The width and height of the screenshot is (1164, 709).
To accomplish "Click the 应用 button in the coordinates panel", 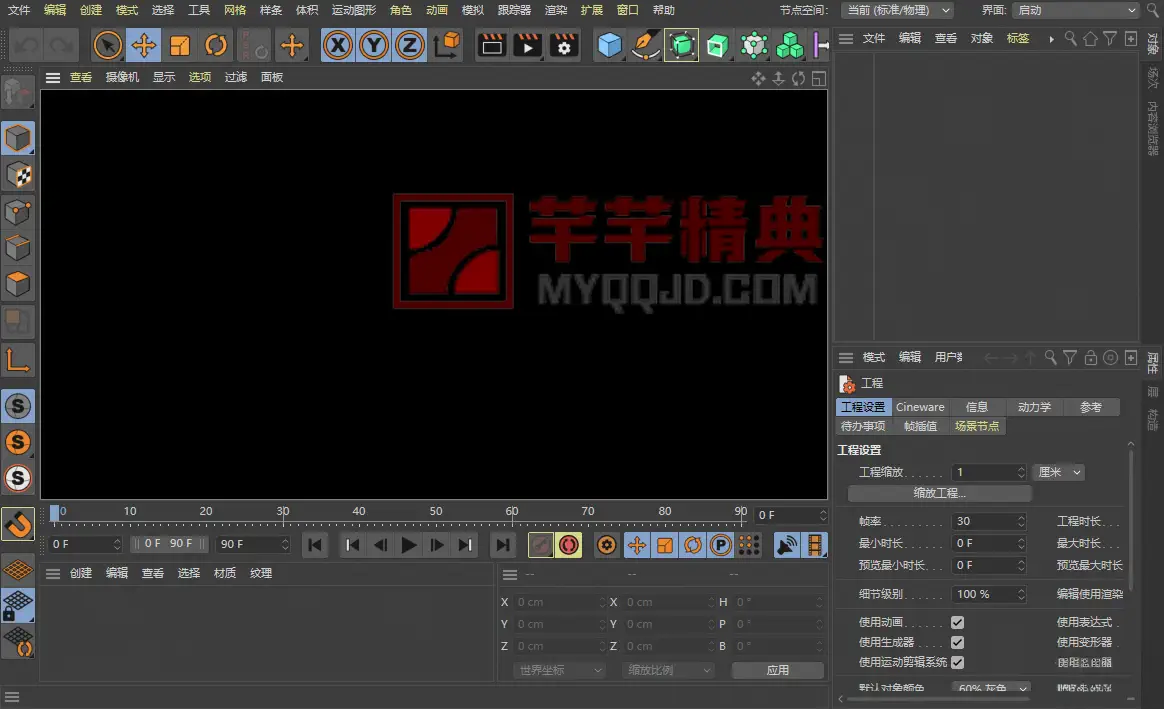I will pyautogui.click(x=777, y=670).
